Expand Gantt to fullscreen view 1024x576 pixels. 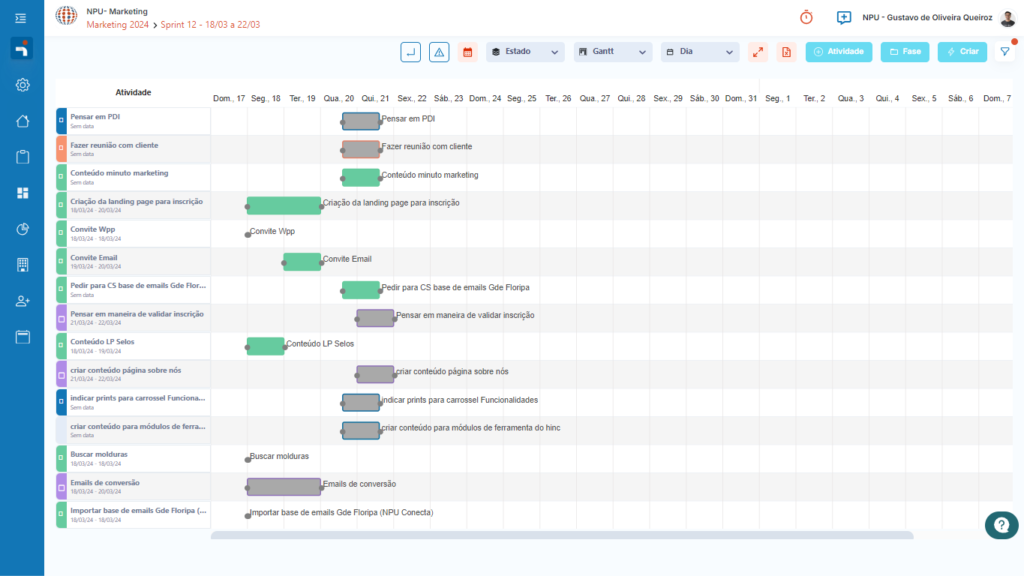point(758,52)
